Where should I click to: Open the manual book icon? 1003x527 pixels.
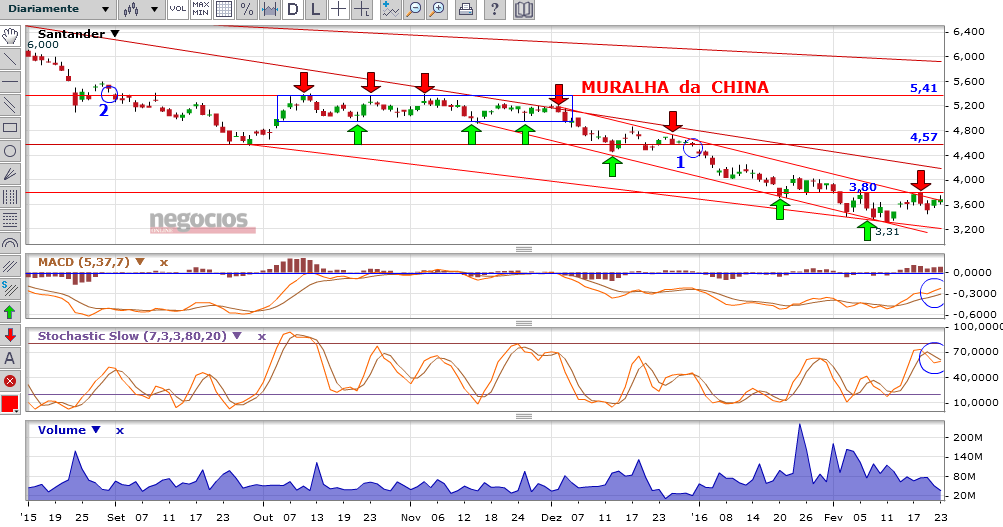point(523,9)
